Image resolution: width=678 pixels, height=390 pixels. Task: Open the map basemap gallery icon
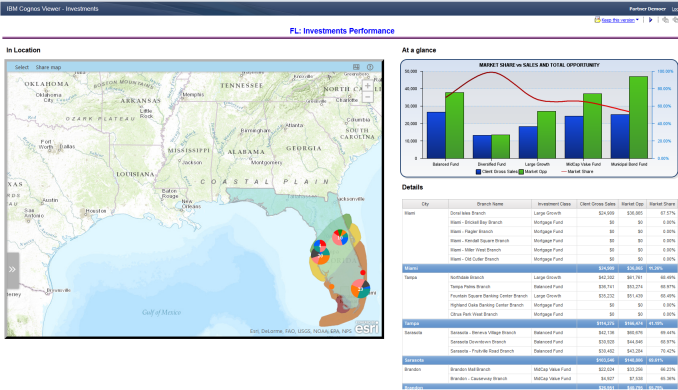click(356, 67)
